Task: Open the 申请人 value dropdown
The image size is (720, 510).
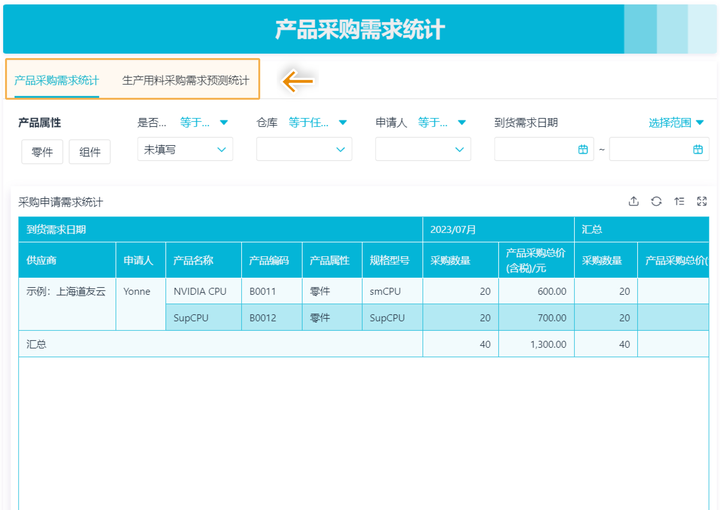Action: [x=422, y=149]
